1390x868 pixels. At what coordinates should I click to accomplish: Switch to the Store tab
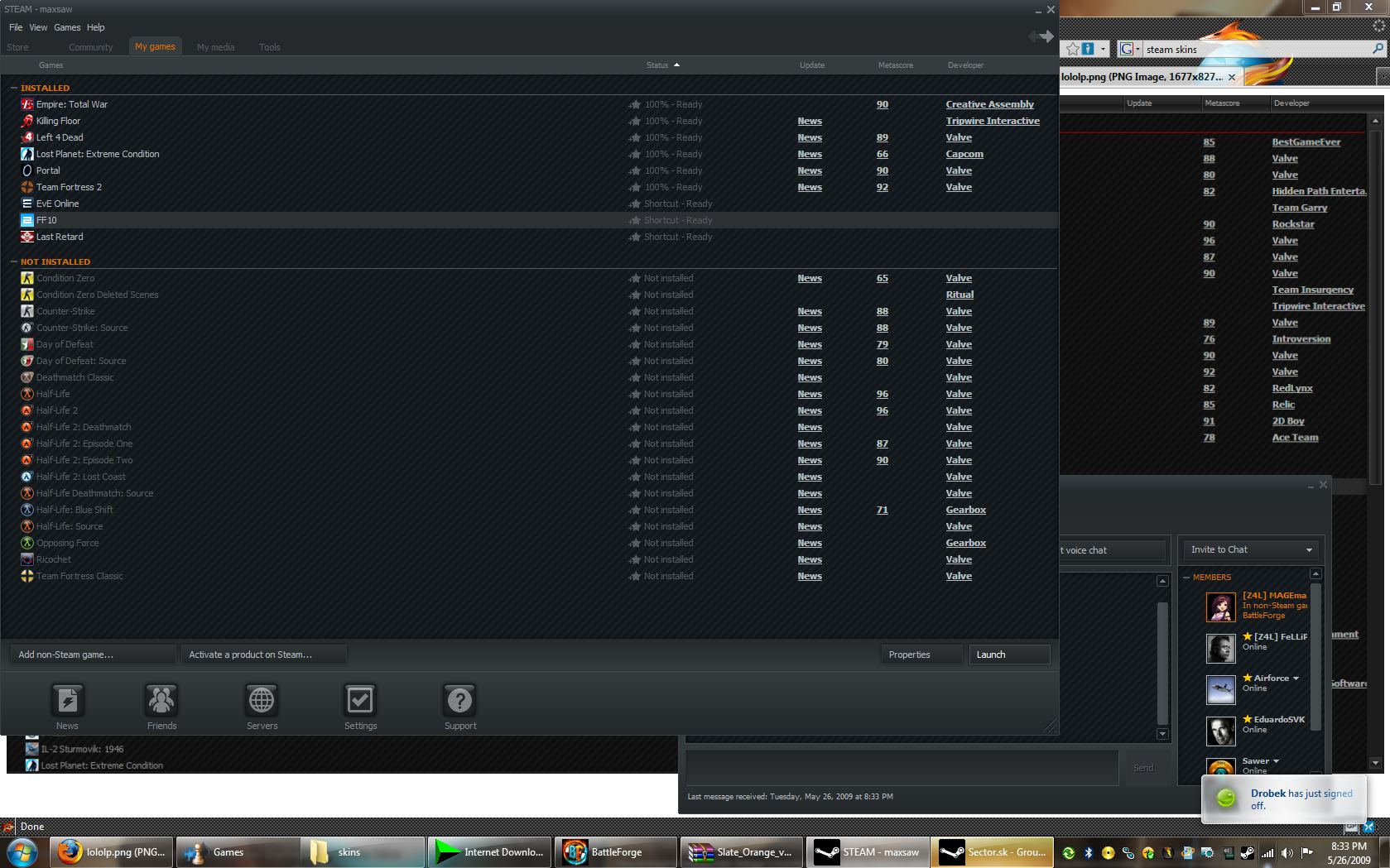[x=17, y=47]
